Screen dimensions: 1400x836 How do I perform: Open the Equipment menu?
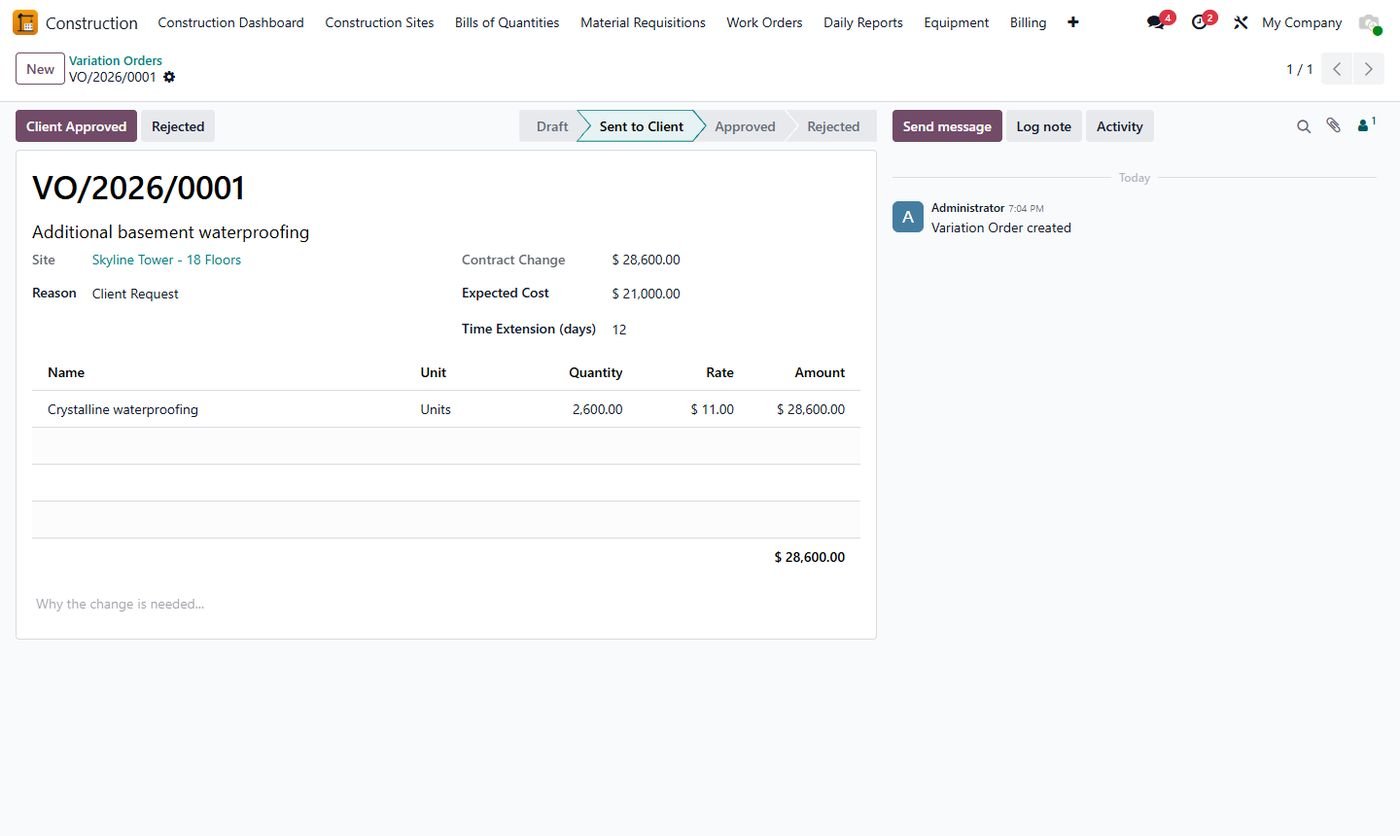tap(956, 22)
